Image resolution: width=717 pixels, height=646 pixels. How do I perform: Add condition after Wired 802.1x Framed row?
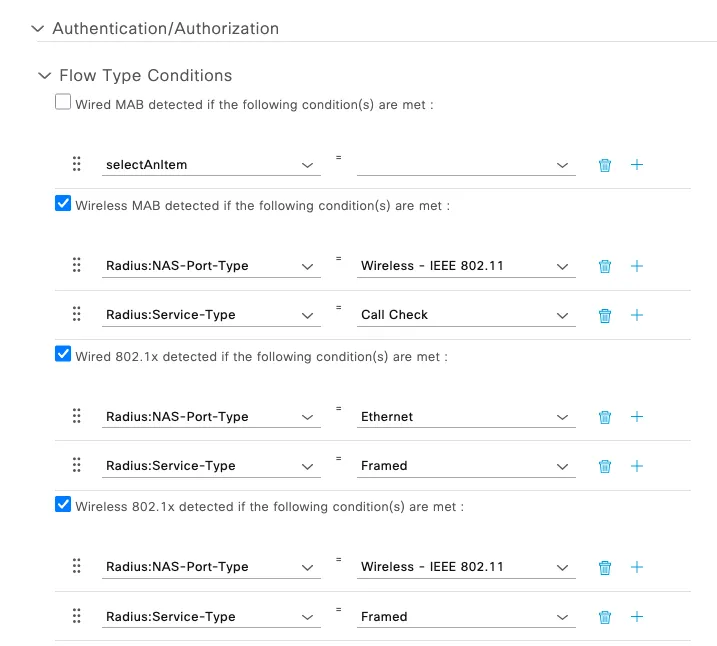click(637, 466)
